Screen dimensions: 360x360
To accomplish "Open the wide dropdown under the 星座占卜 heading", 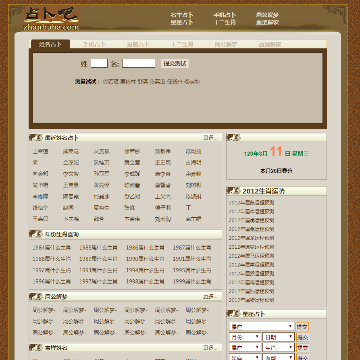I will 262,327.
